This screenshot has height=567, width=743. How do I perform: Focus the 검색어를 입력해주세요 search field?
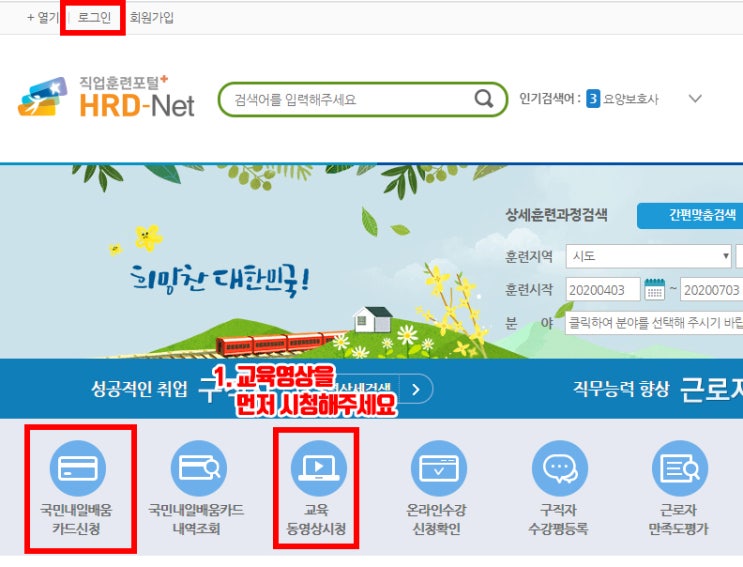point(351,99)
